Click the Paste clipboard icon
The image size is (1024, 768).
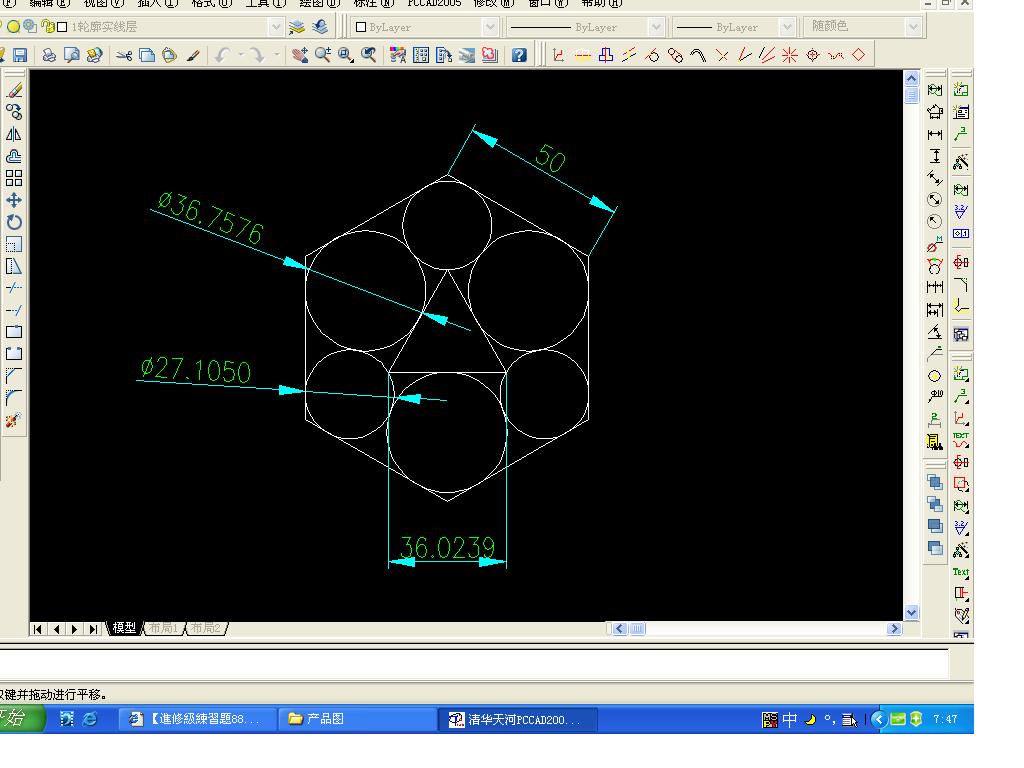169,56
